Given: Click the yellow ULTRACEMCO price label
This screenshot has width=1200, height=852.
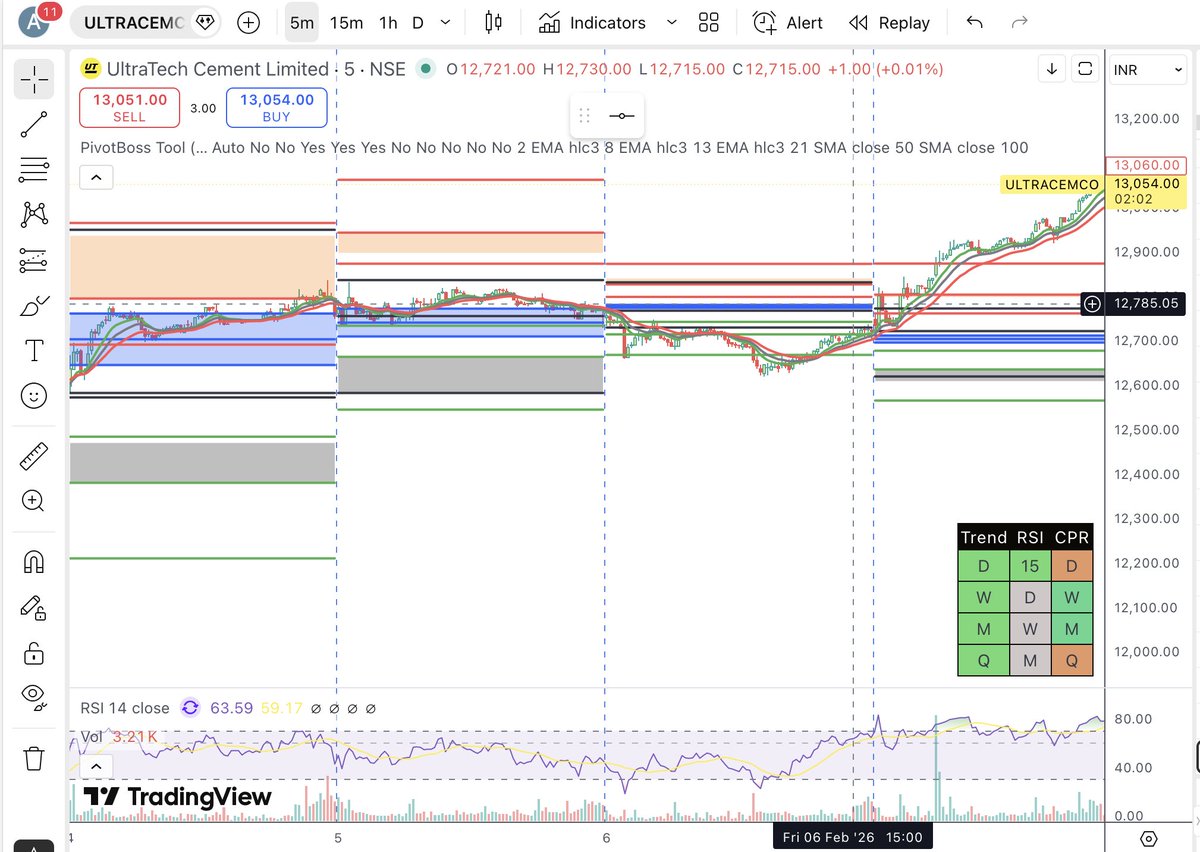Looking at the screenshot, I should (x=1052, y=184).
